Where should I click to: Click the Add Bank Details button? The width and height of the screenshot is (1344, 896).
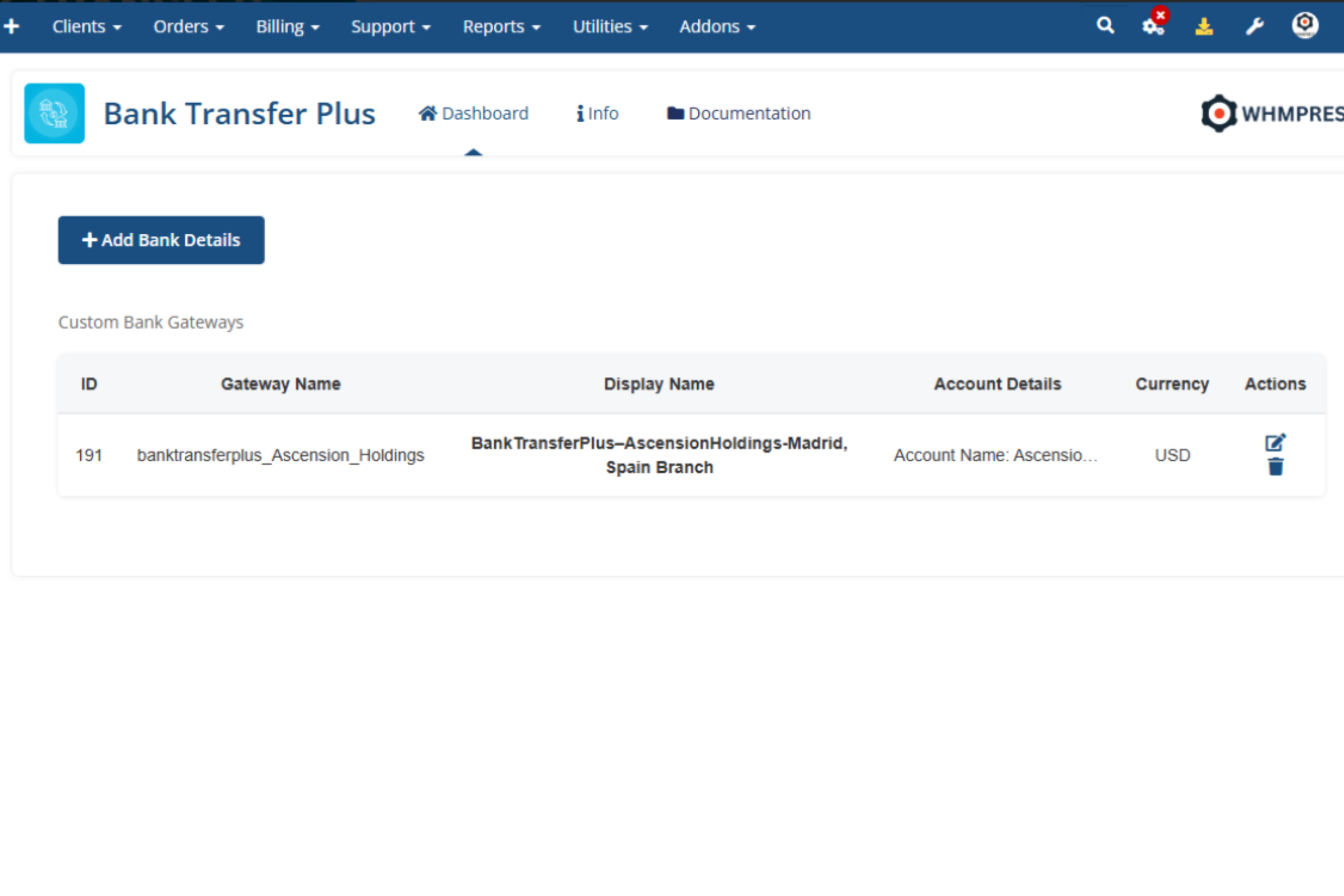click(161, 240)
